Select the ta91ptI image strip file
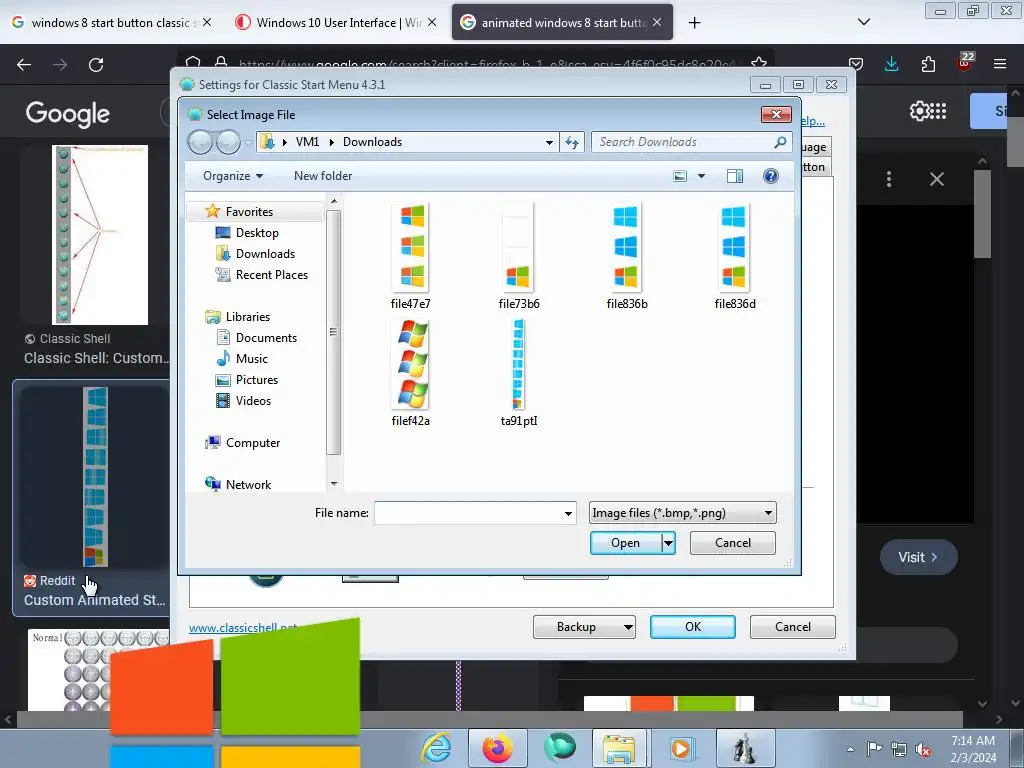The image size is (1024, 768). pos(519,364)
